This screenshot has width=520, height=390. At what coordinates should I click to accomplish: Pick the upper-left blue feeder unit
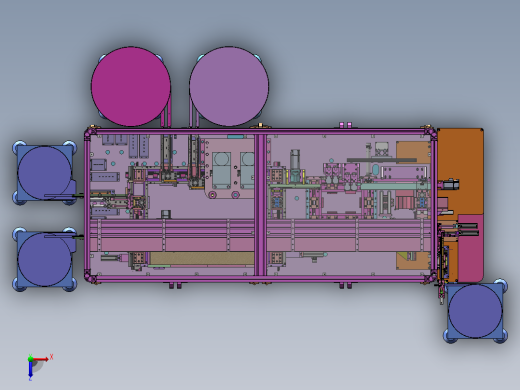click(x=45, y=173)
